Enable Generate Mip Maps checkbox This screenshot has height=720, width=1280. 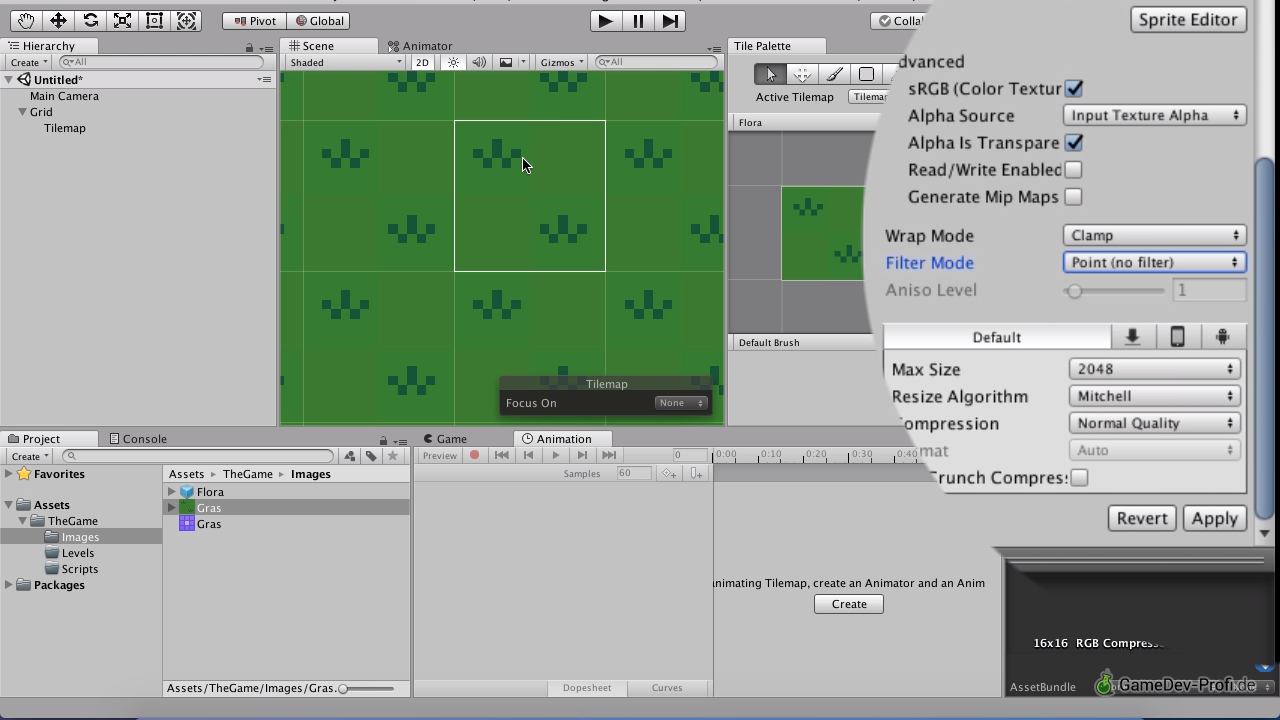[1073, 197]
